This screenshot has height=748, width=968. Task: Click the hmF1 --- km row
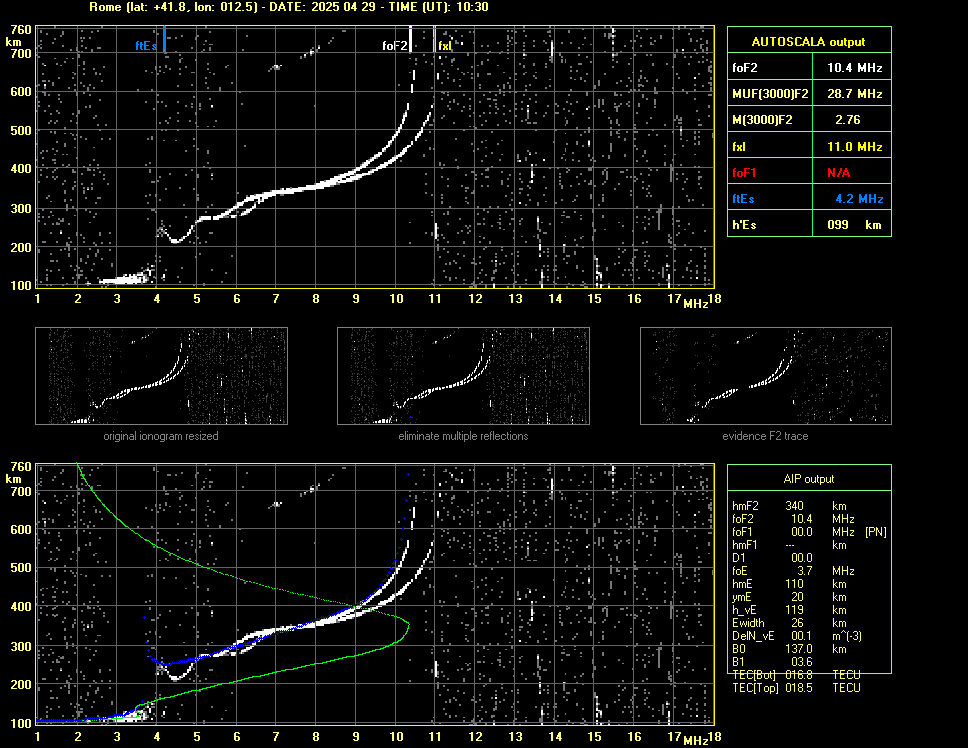tap(788, 545)
